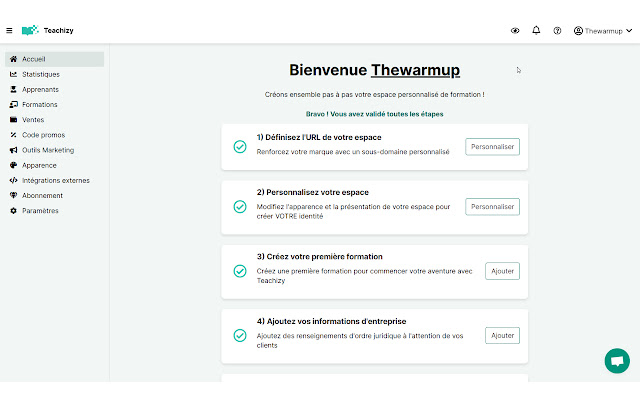Image resolution: width=640 pixels, height=400 pixels.
Task: Click the checkmark for step 4 entreprise
Action: pyautogui.click(x=240, y=336)
